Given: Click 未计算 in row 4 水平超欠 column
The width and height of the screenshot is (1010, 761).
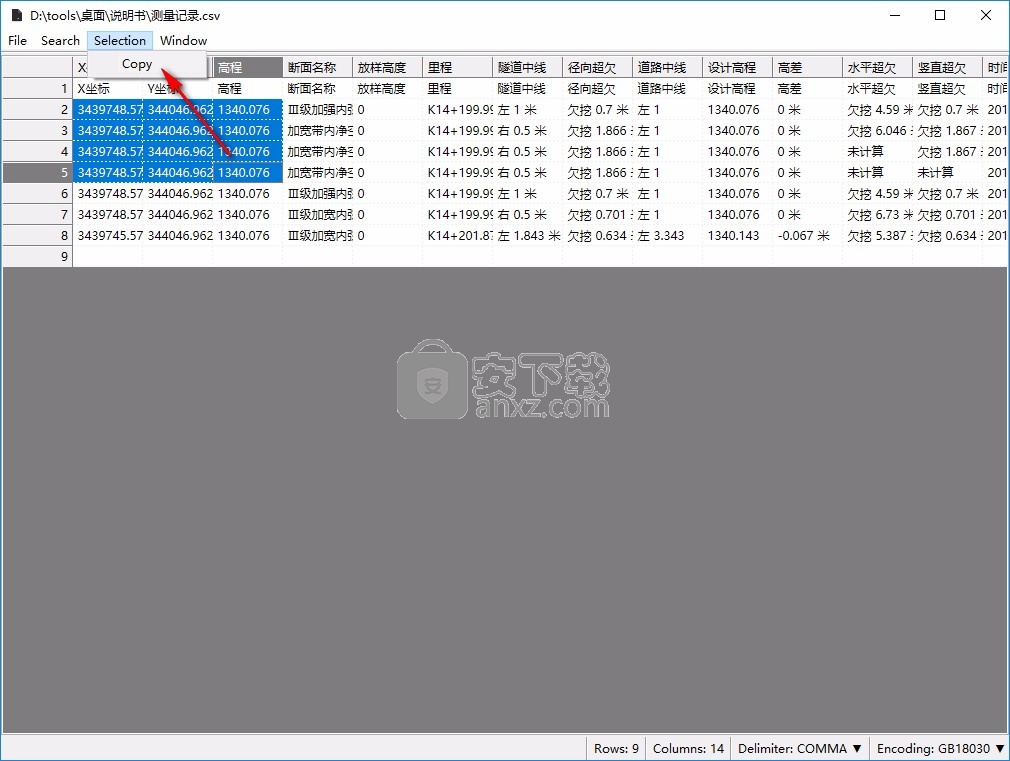Looking at the screenshot, I should 877,151.
